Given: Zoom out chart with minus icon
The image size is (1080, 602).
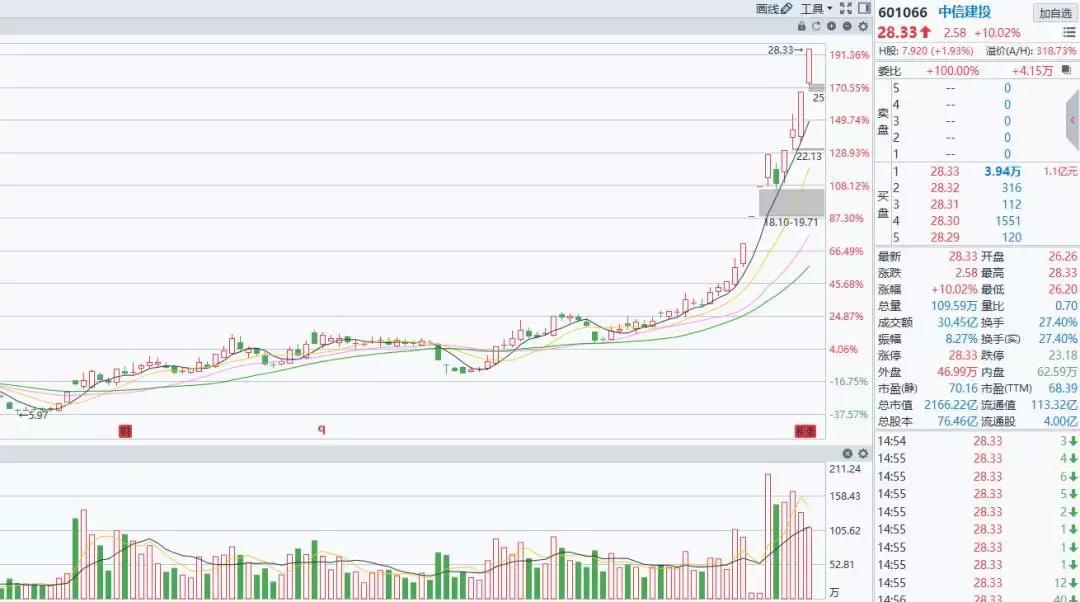Looking at the screenshot, I should 847,26.
